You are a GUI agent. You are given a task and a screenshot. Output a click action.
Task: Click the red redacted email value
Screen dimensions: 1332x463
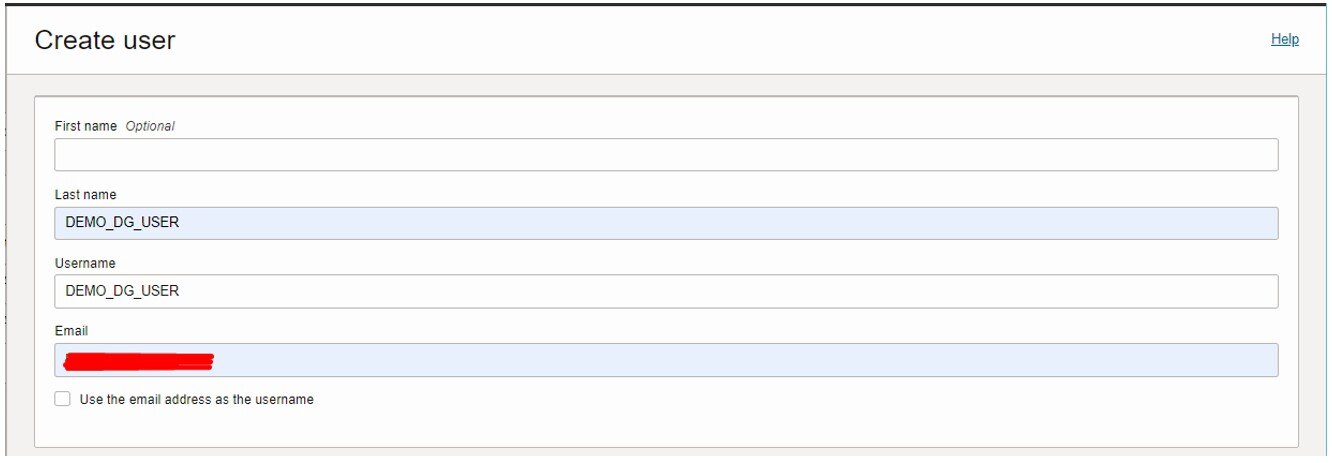coord(138,360)
